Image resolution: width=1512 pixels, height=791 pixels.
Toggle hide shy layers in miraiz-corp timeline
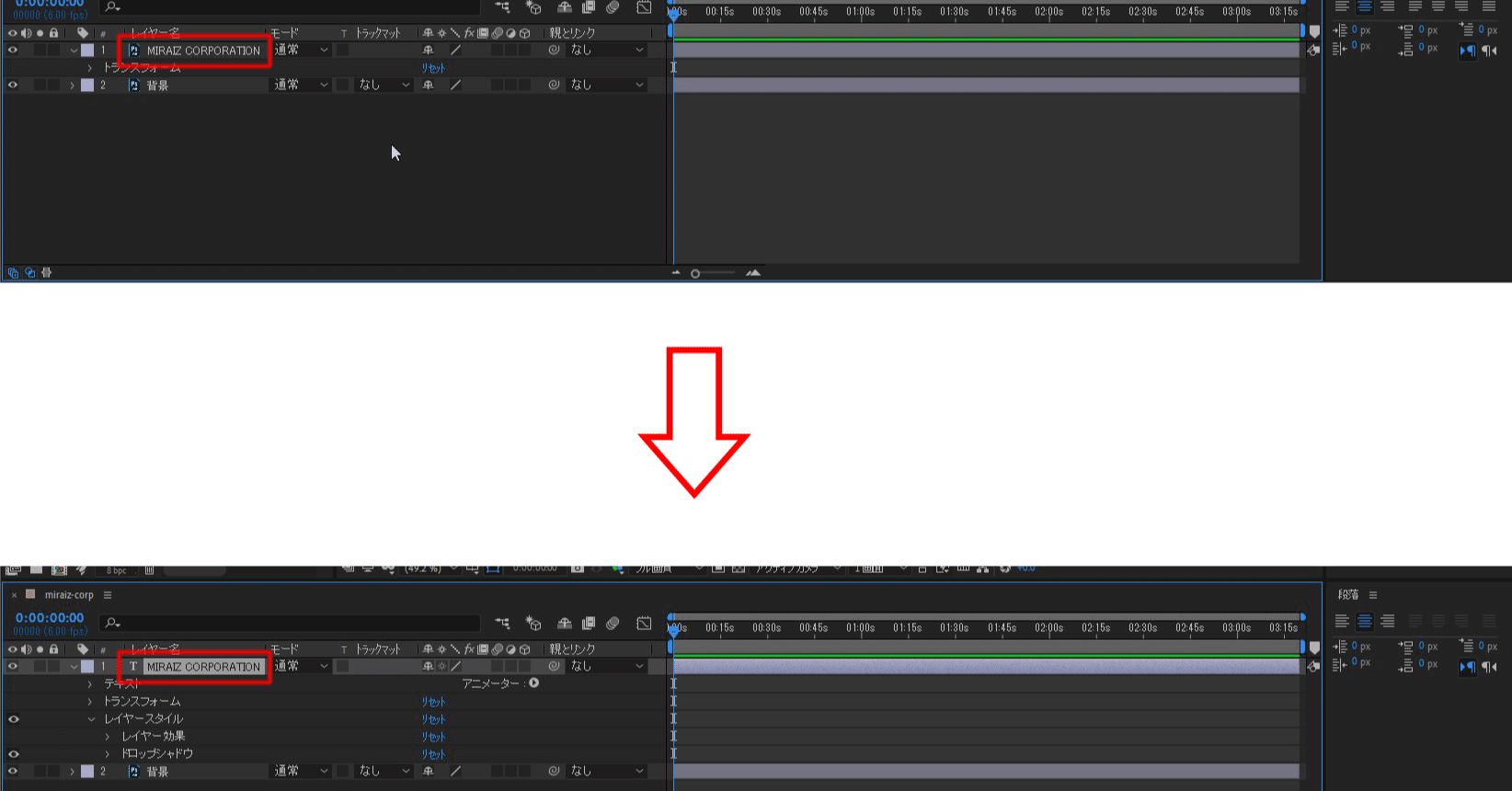pyautogui.click(x=565, y=624)
